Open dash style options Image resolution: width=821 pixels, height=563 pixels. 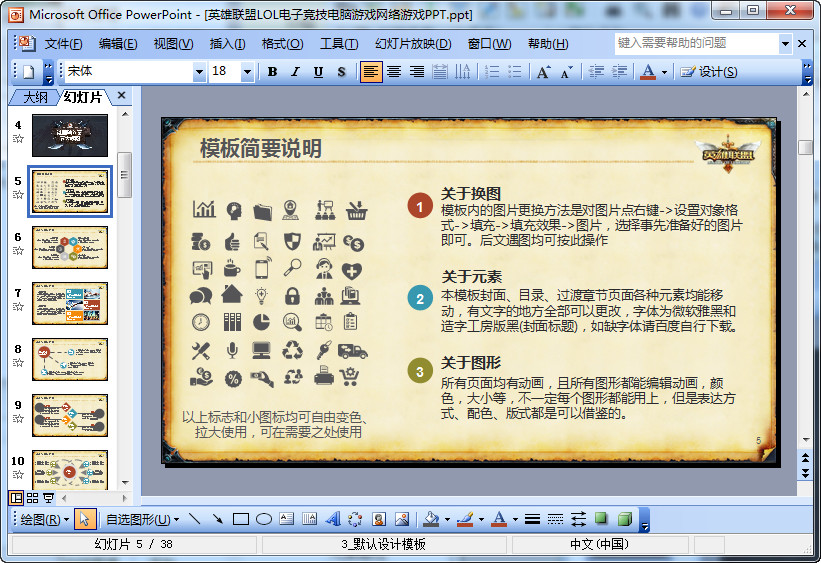point(556,520)
